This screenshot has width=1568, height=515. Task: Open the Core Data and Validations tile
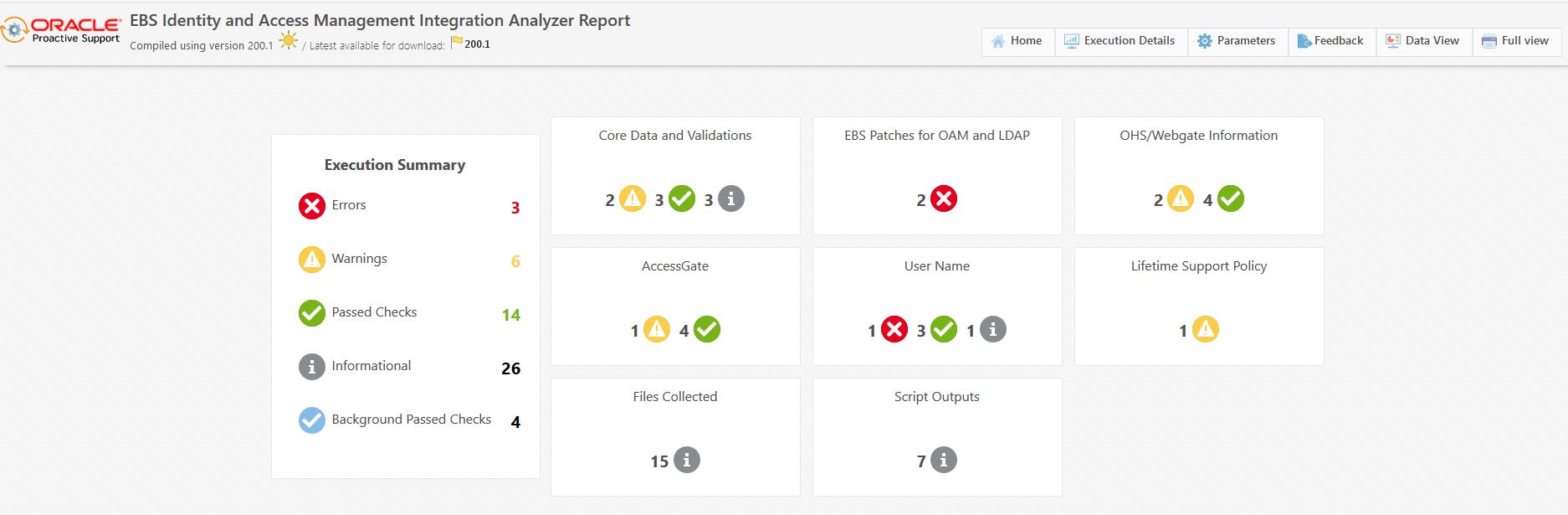coord(675,136)
